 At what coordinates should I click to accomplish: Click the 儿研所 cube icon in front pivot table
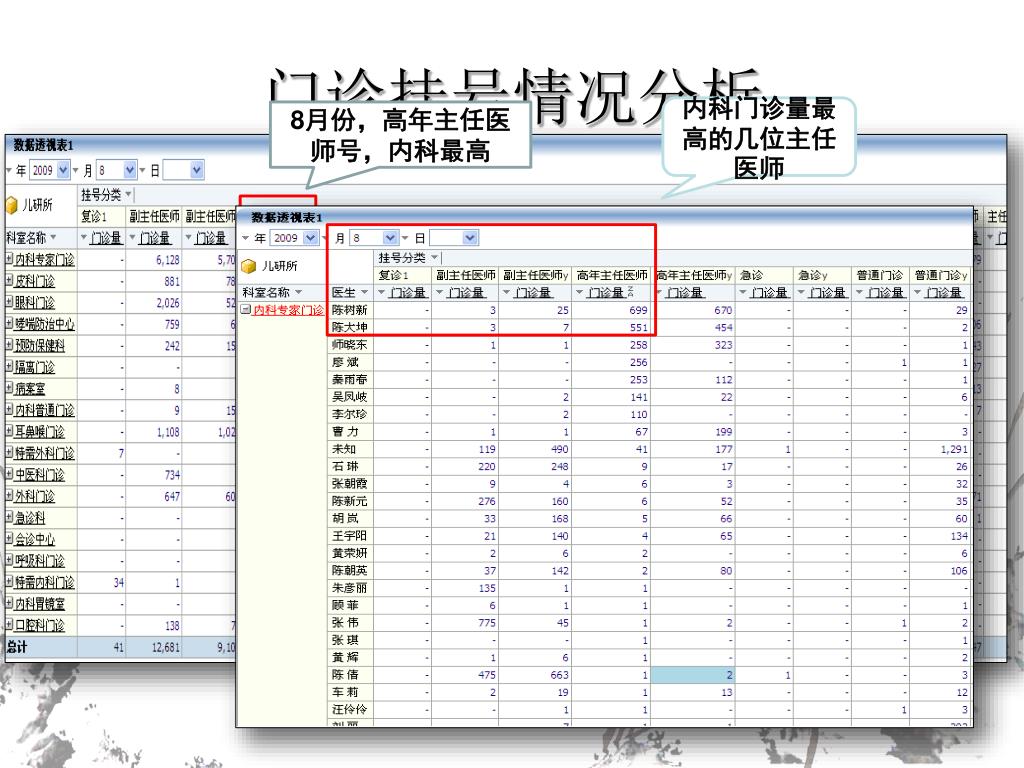click(249, 266)
